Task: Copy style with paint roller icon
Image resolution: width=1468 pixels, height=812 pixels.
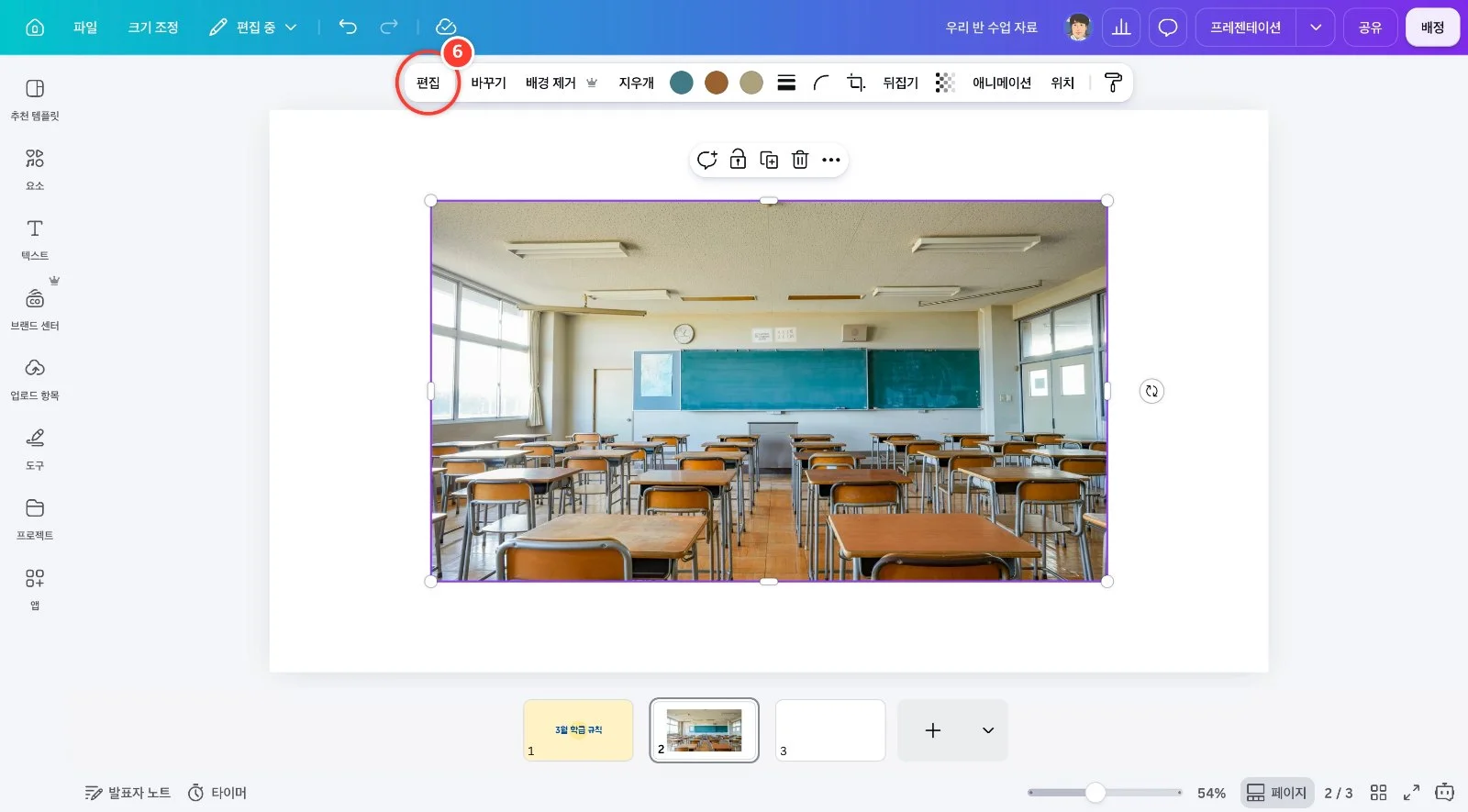Action: click(1113, 83)
